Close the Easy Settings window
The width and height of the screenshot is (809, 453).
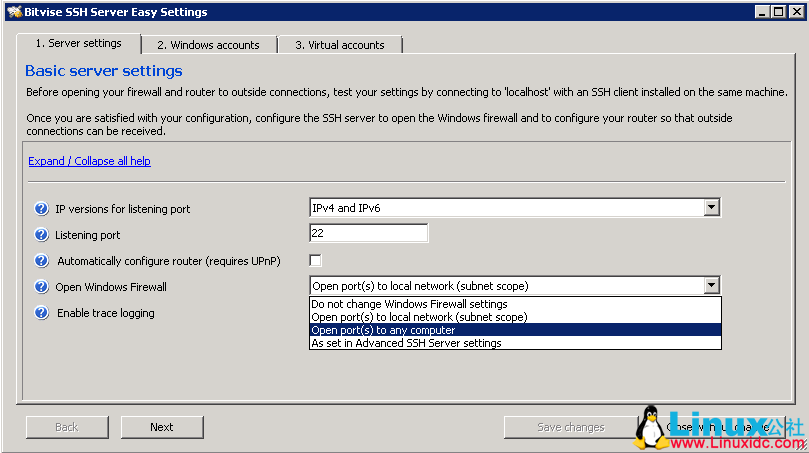click(796, 11)
